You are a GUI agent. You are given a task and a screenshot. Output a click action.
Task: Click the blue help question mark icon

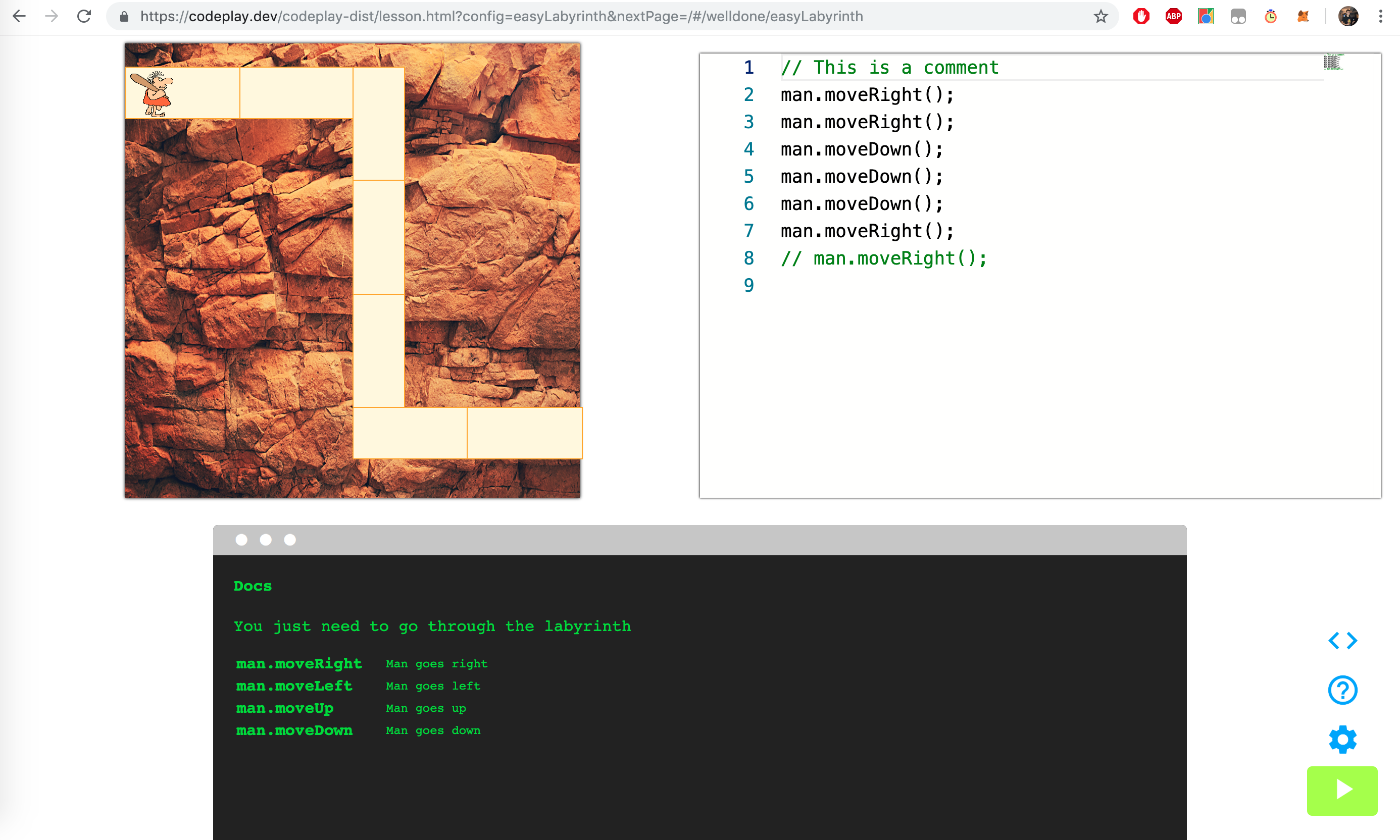tap(1342, 690)
